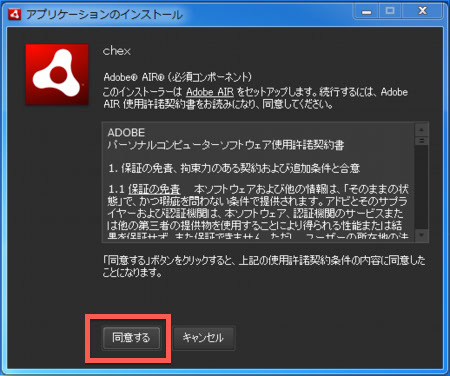Click the '1. 保証の免責、拘束力のある契約' heading
This screenshot has width=450, height=376.
(234, 168)
